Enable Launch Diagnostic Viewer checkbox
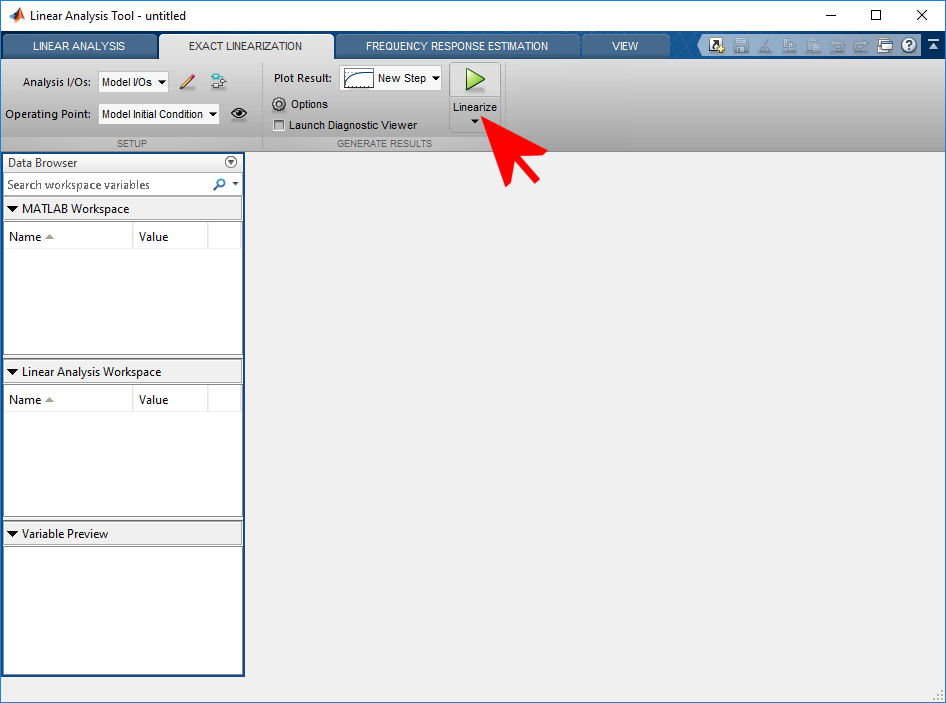The height and width of the screenshot is (703, 946). pos(279,126)
